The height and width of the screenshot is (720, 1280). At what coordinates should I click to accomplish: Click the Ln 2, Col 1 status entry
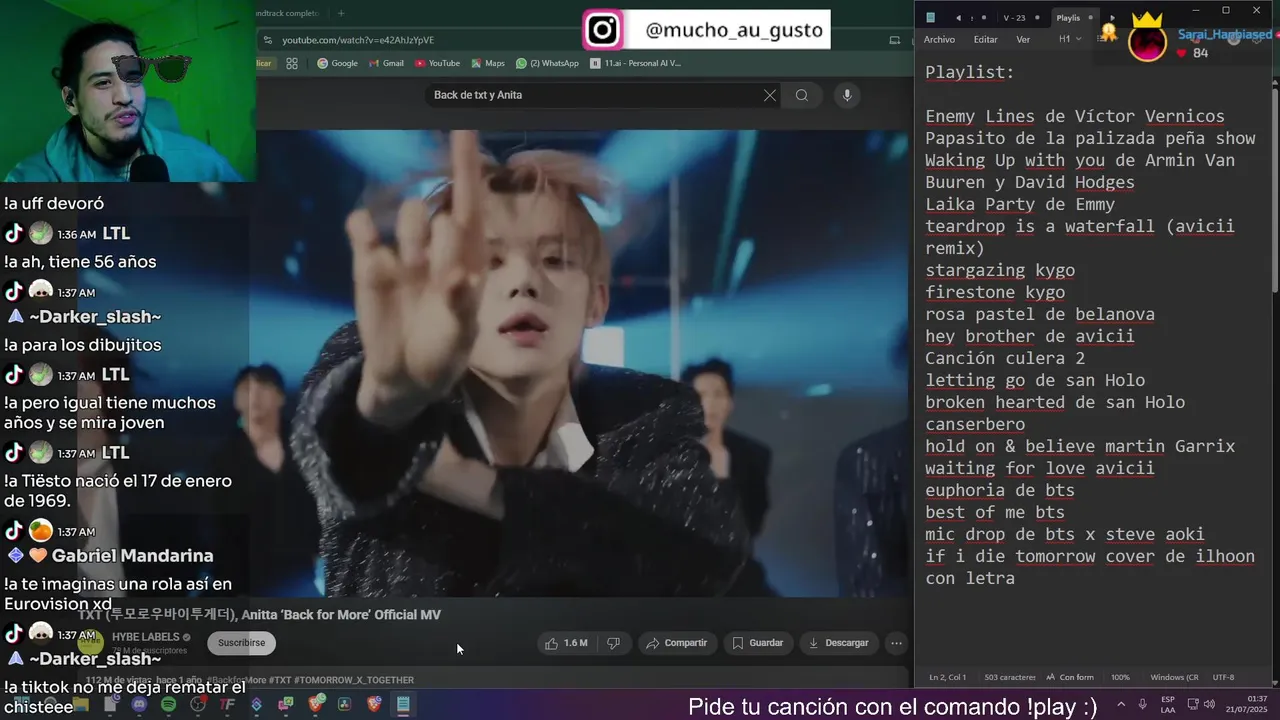(x=948, y=677)
